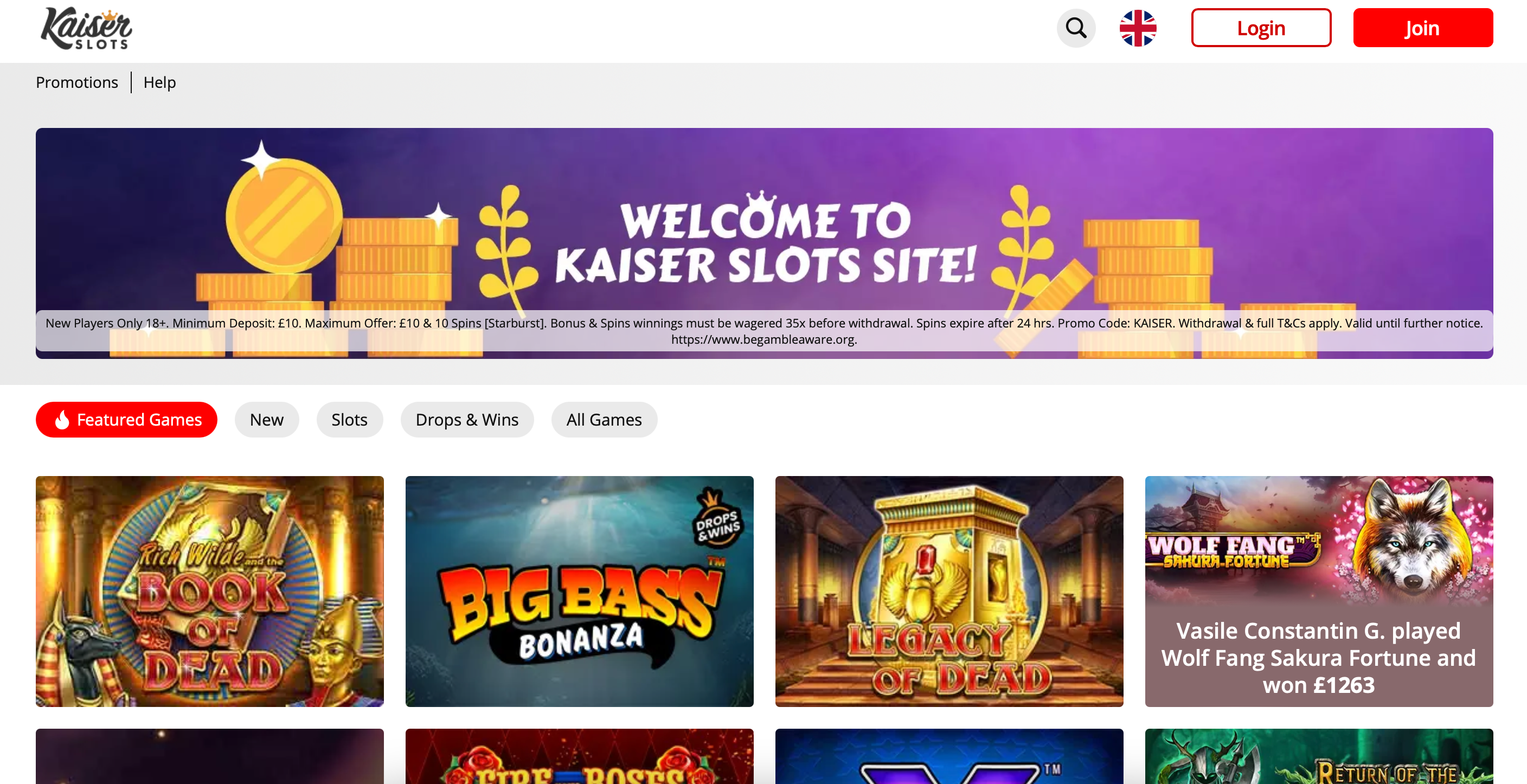
Task: Click the Welcome to Kaiser Slots banner
Action: (764, 243)
